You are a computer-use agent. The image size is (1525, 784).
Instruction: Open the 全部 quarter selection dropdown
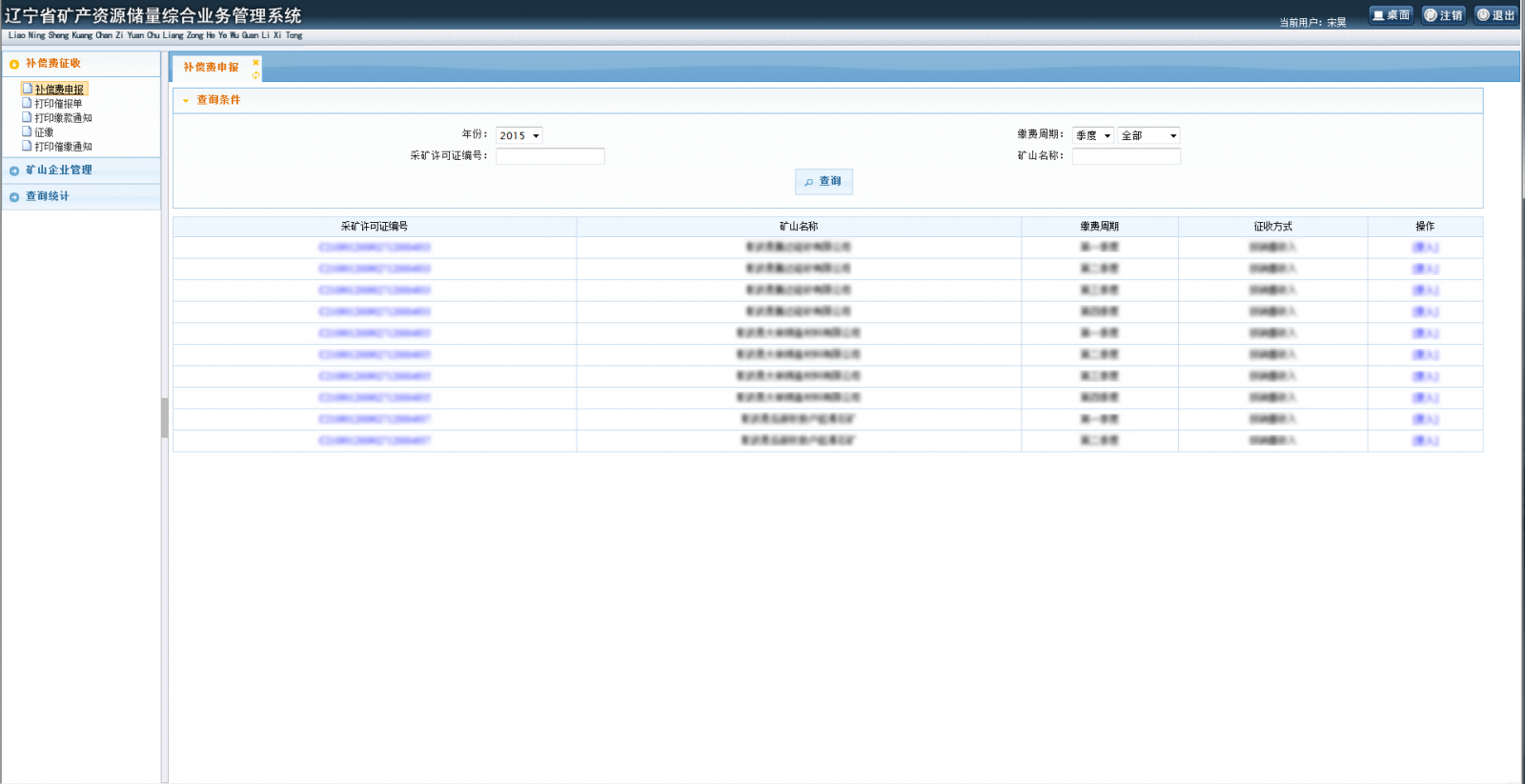point(1149,135)
